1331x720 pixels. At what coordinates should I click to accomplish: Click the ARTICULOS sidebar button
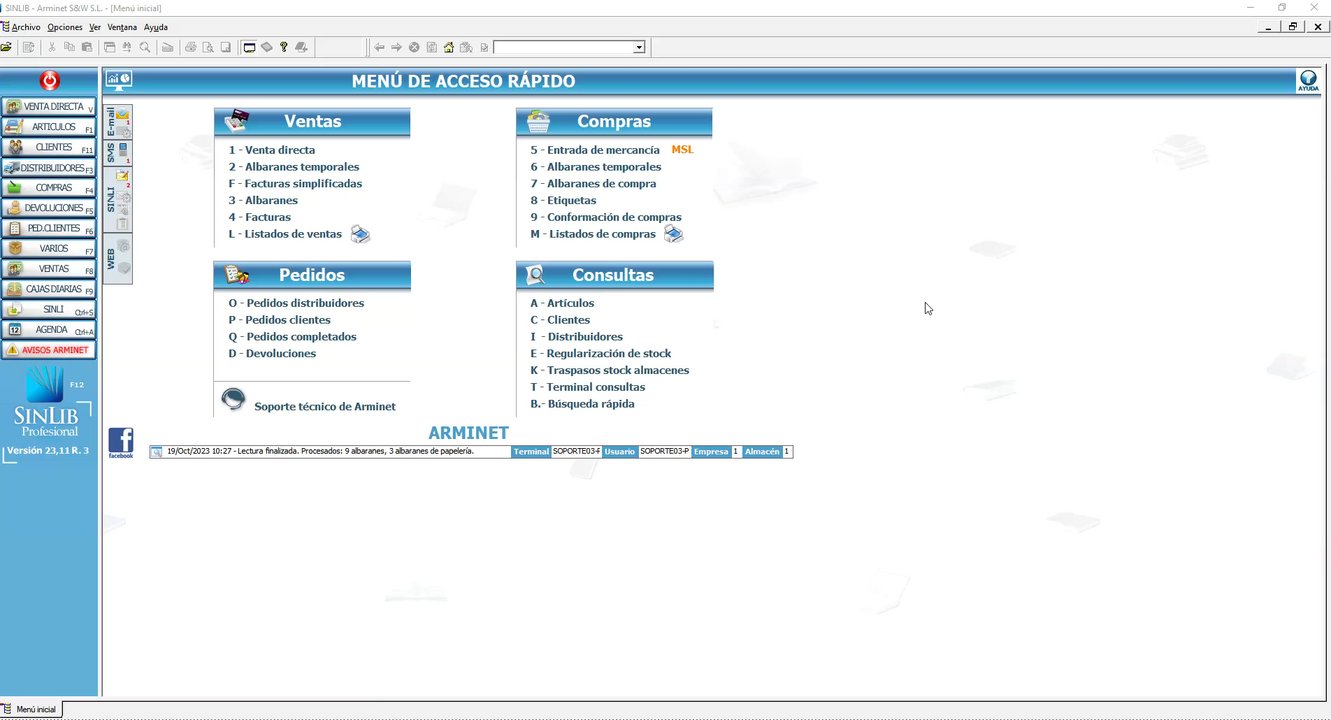pos(49,127)
